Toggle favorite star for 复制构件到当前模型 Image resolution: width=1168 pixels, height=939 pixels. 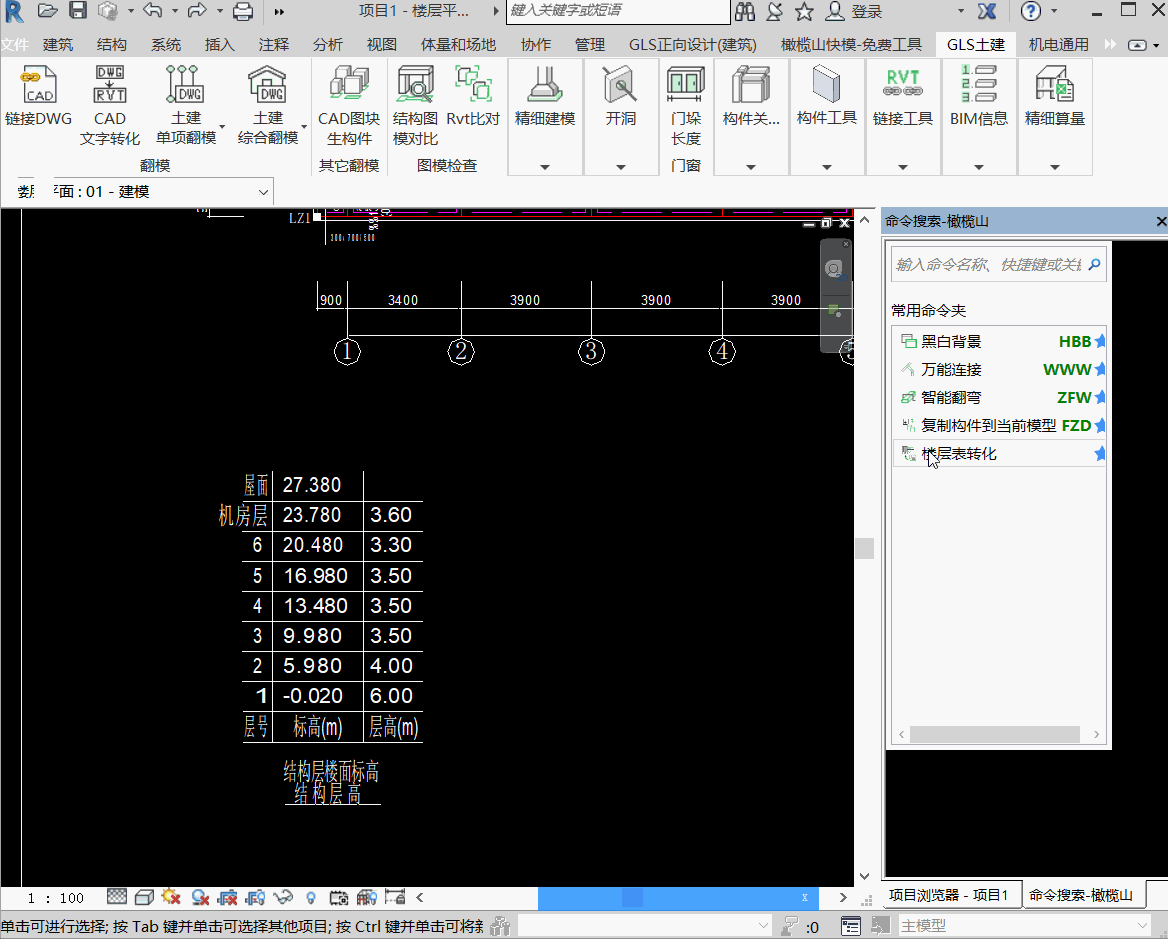point(1100,426)
